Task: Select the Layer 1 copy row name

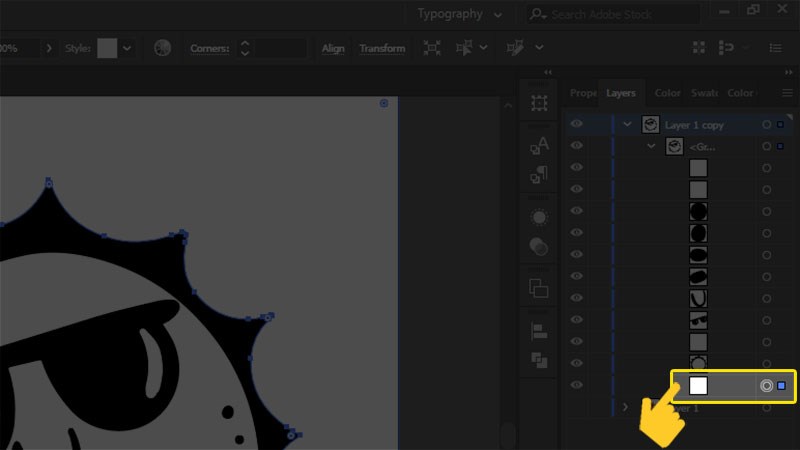Action: pyautogui.click(x=694, y=125)
